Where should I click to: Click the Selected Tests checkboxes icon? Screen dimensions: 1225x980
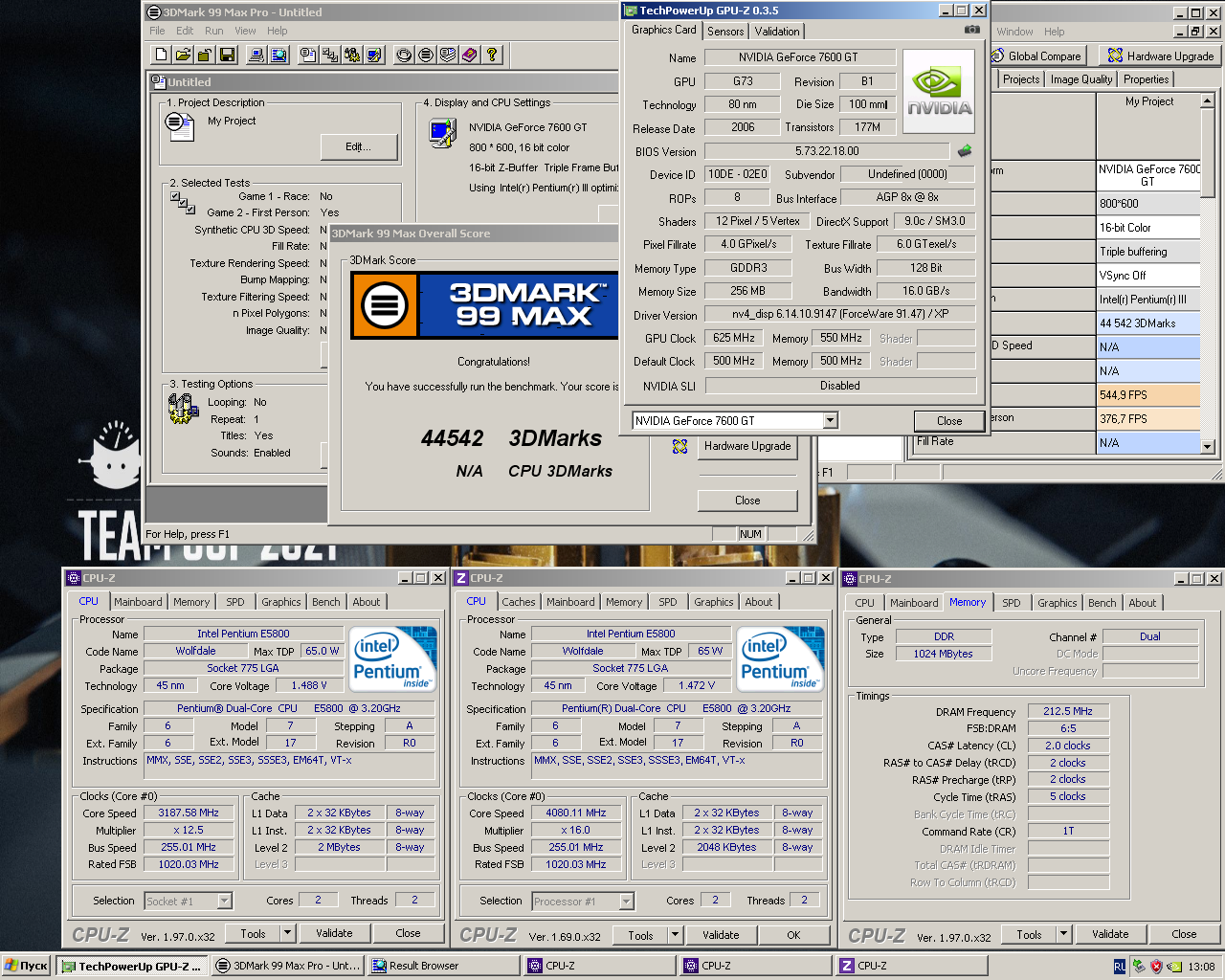point(182,201)
